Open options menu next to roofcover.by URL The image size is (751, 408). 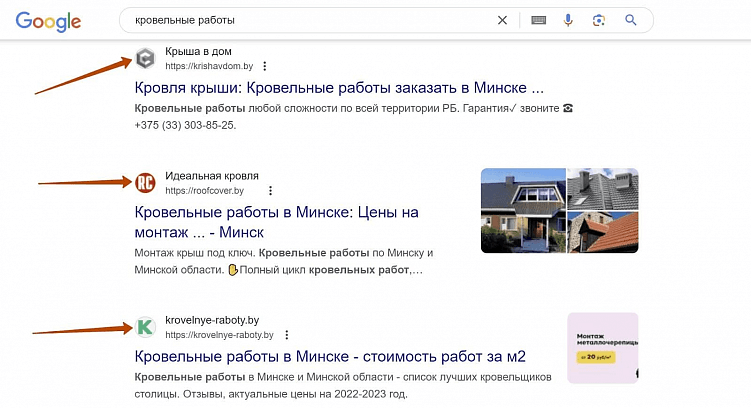pos(271,191)
